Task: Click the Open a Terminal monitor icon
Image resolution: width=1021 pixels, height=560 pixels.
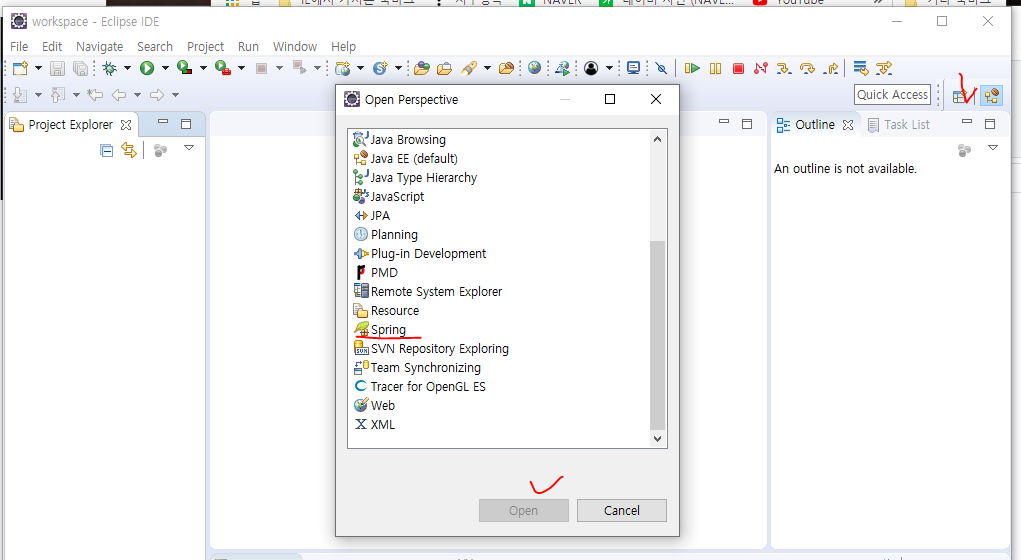Action: pyautogui.click(x=633, y=68)
